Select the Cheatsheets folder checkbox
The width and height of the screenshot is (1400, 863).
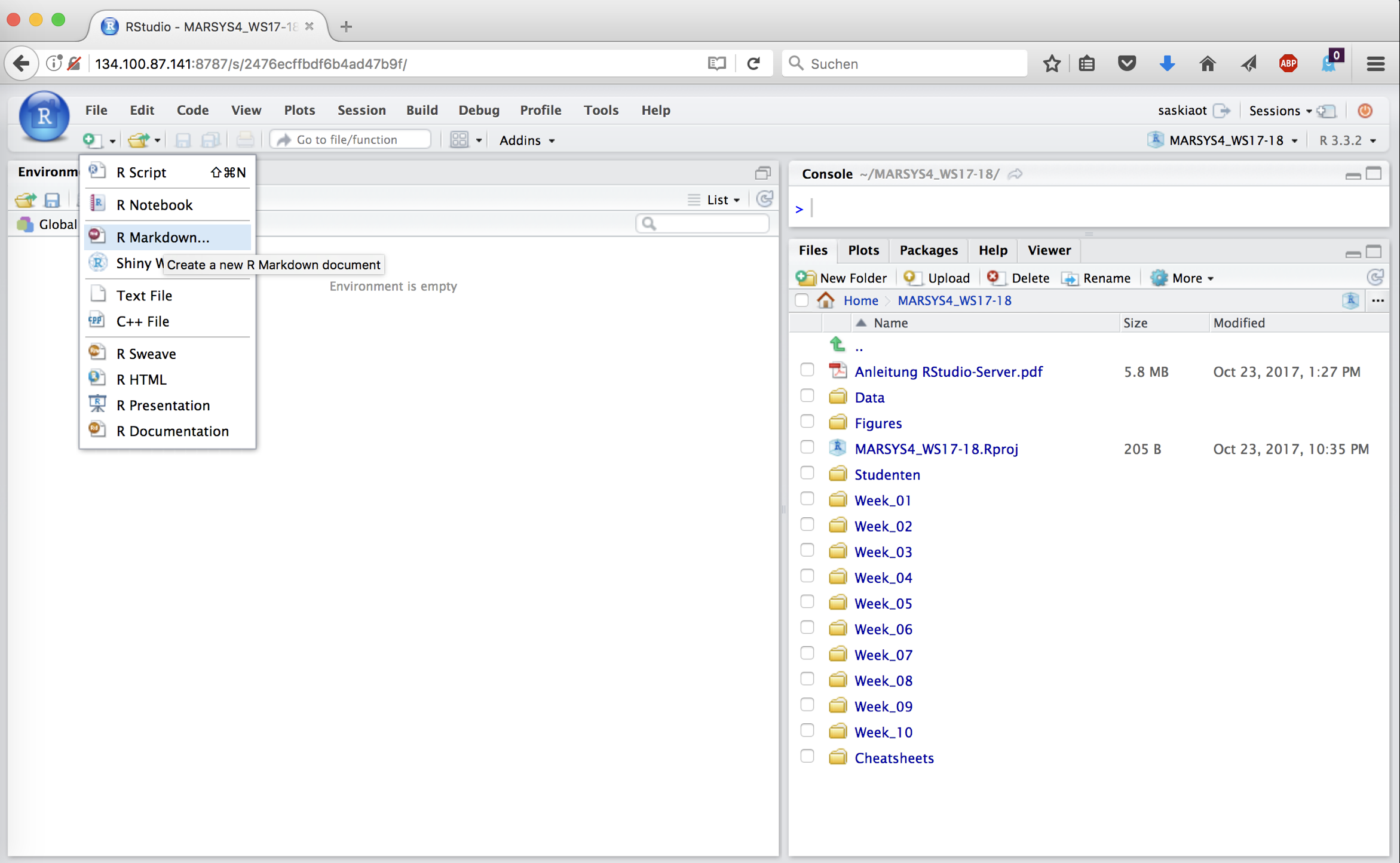tap(807, 757)
